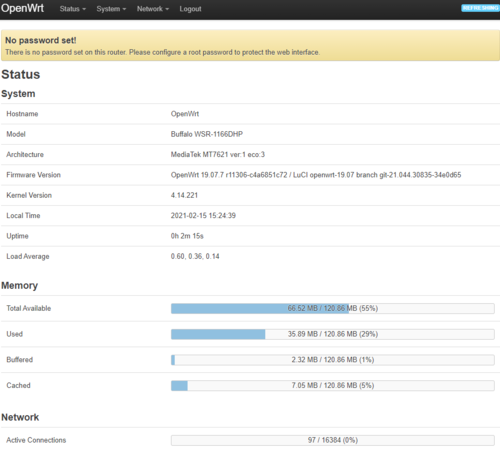Click the Used memory progress bar
This screenshot has width=500, height=457.
(x=333, y=334)
